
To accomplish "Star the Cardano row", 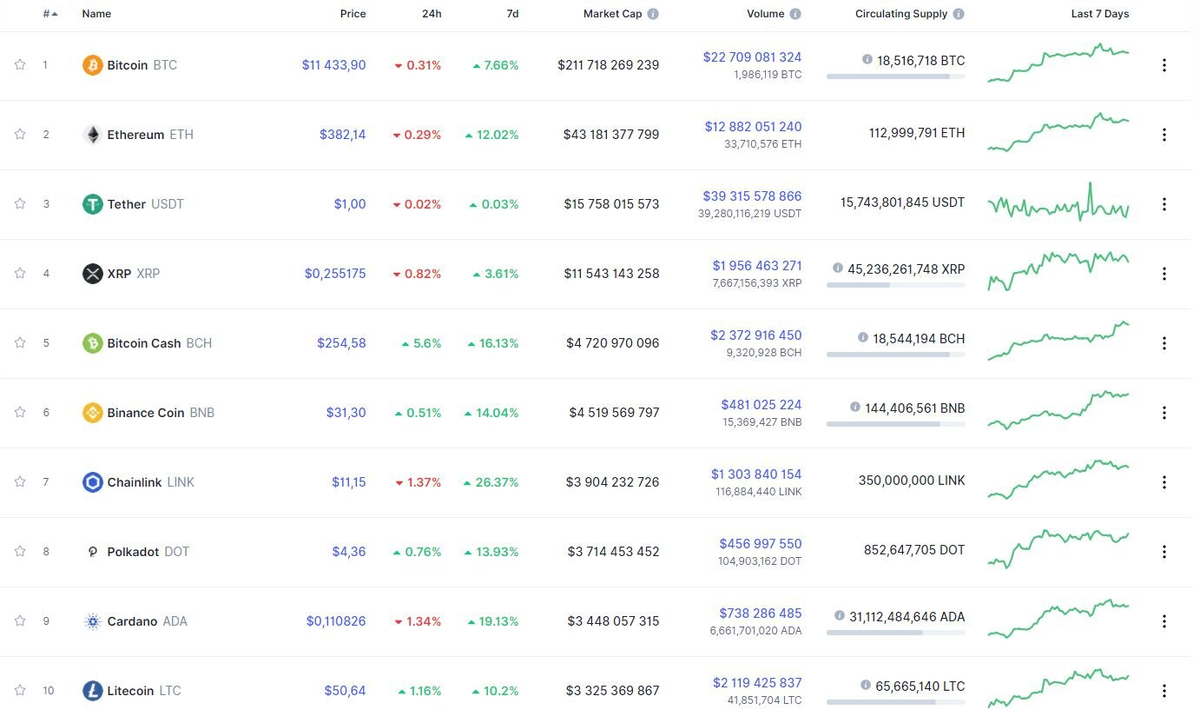I will [20, 621].
